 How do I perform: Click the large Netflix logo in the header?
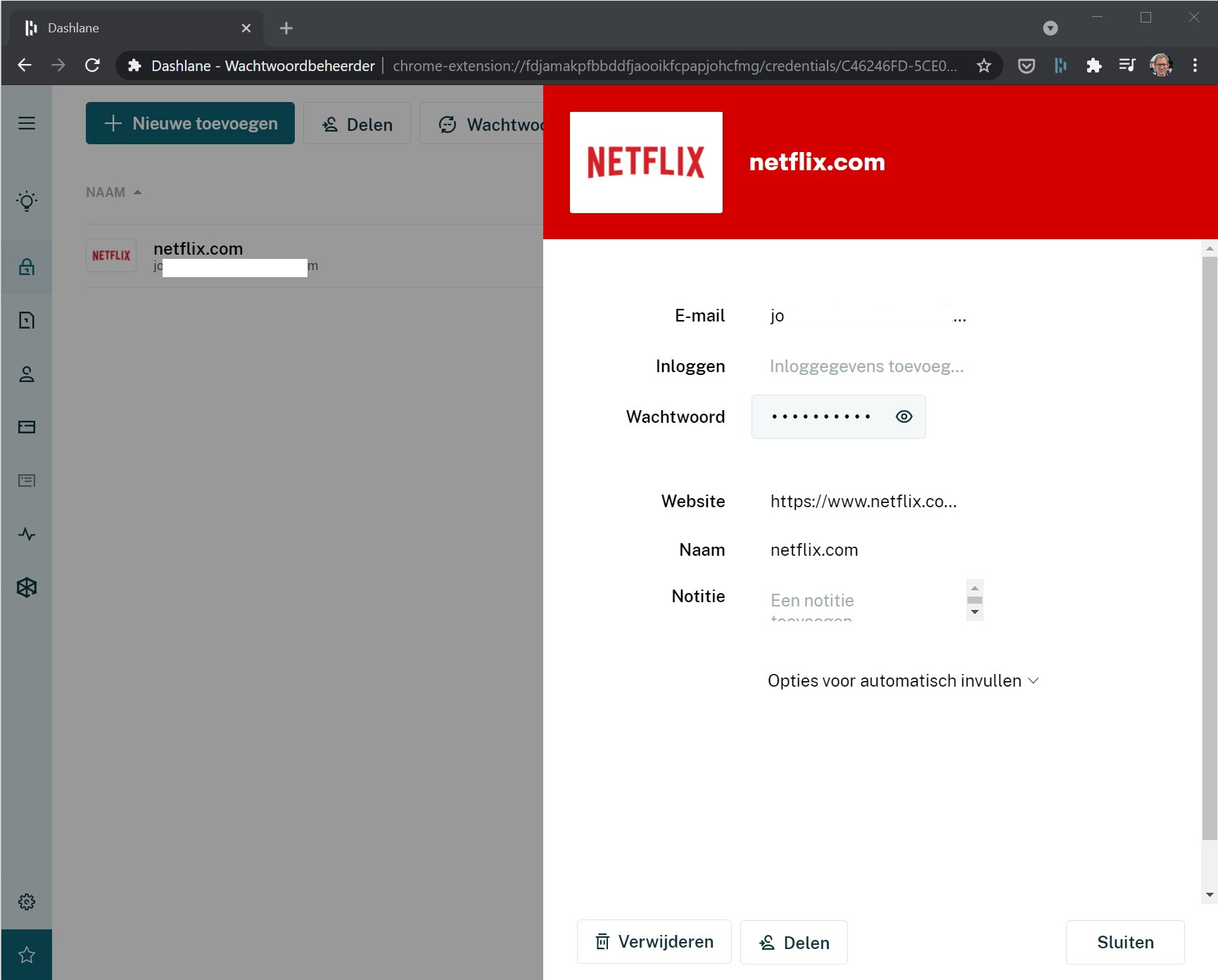point(646,163)
